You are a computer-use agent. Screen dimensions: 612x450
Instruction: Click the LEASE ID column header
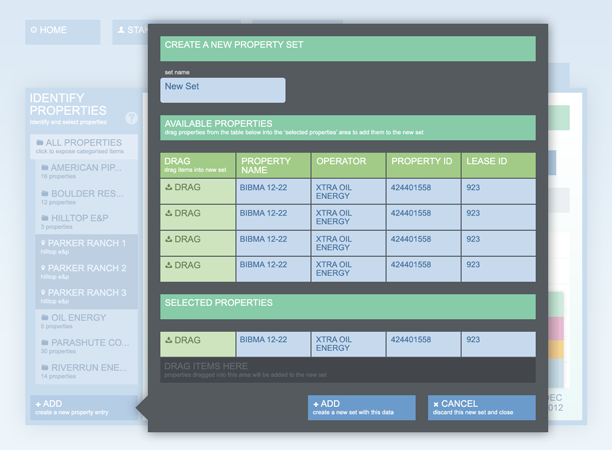tap(498, 165)
